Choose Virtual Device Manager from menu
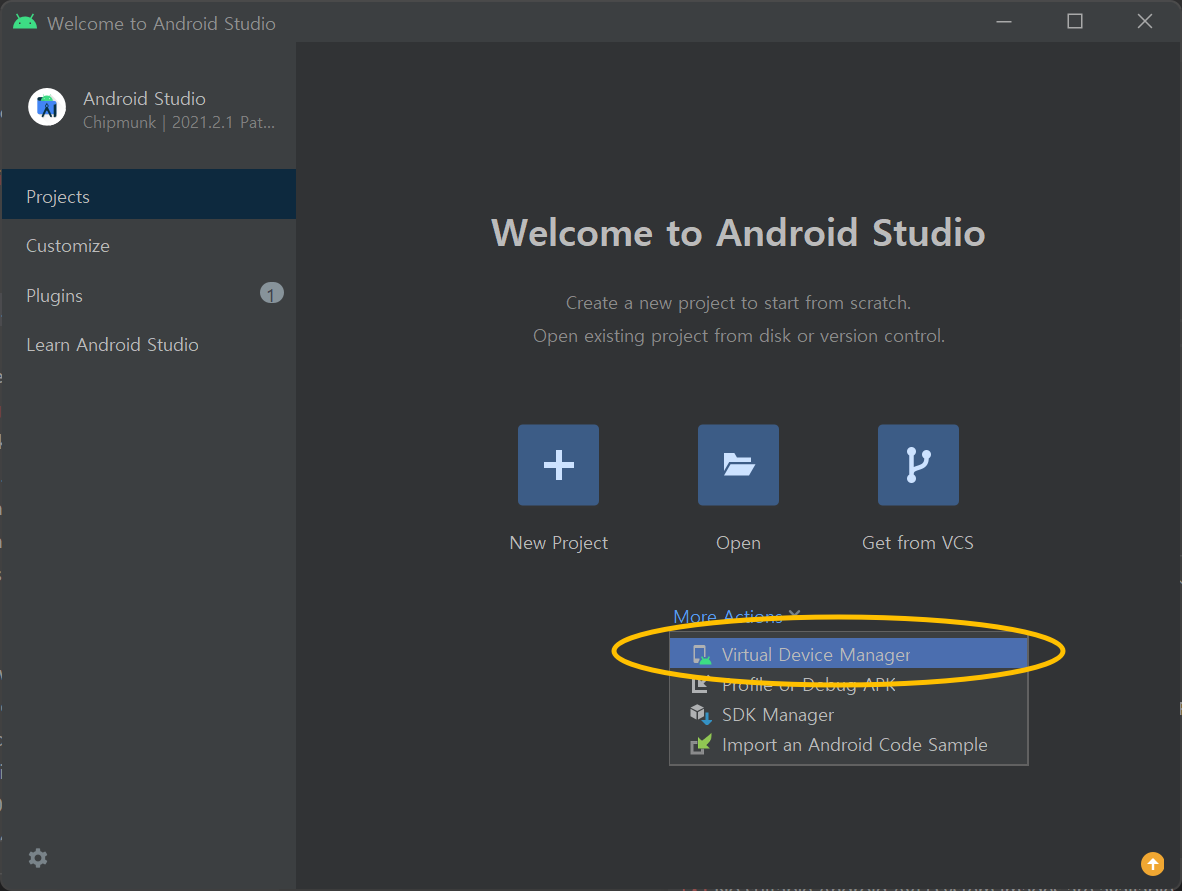This screenshot has height=891, width=1182. tap(849, 654)
